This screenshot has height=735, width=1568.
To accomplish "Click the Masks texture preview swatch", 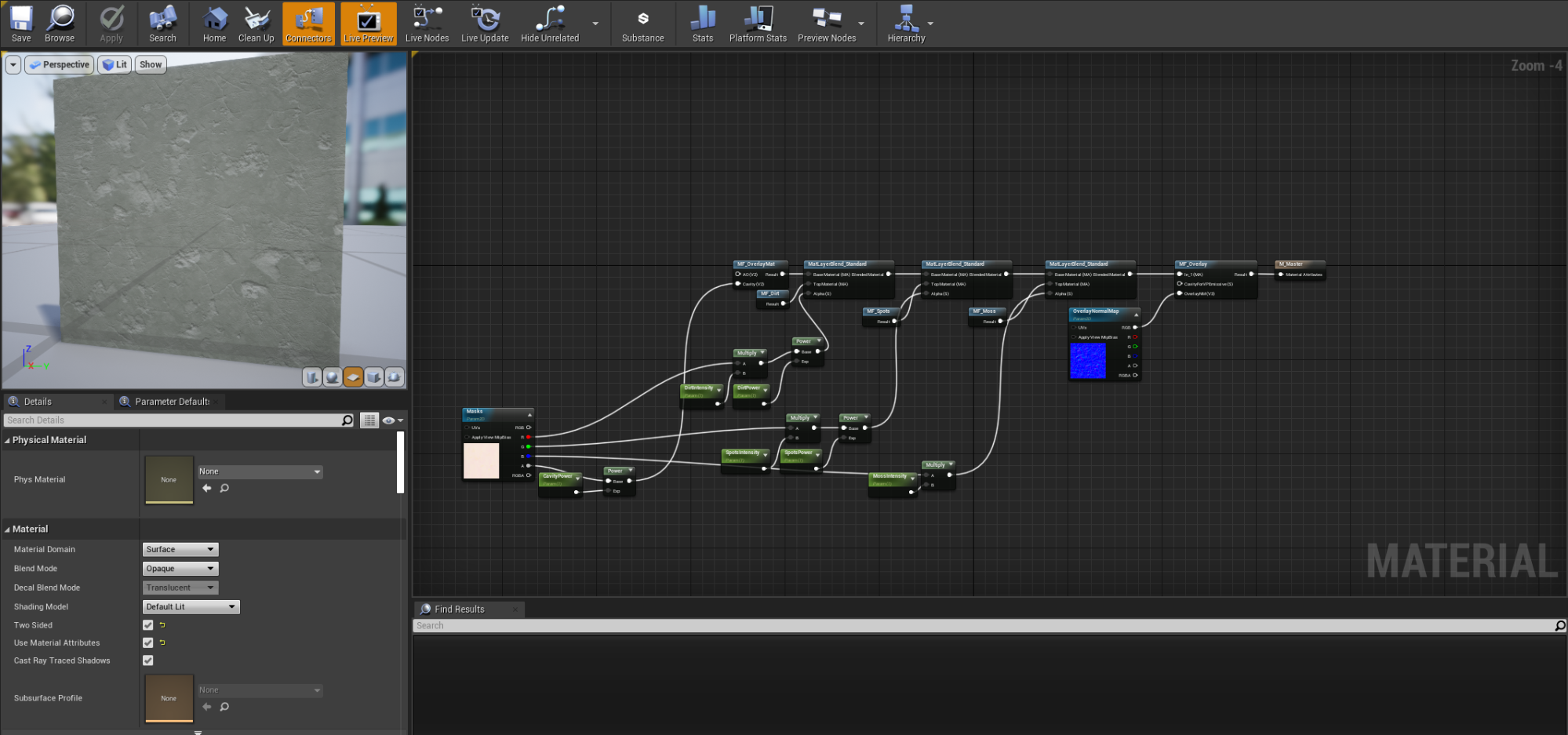I will pos(481,460).
